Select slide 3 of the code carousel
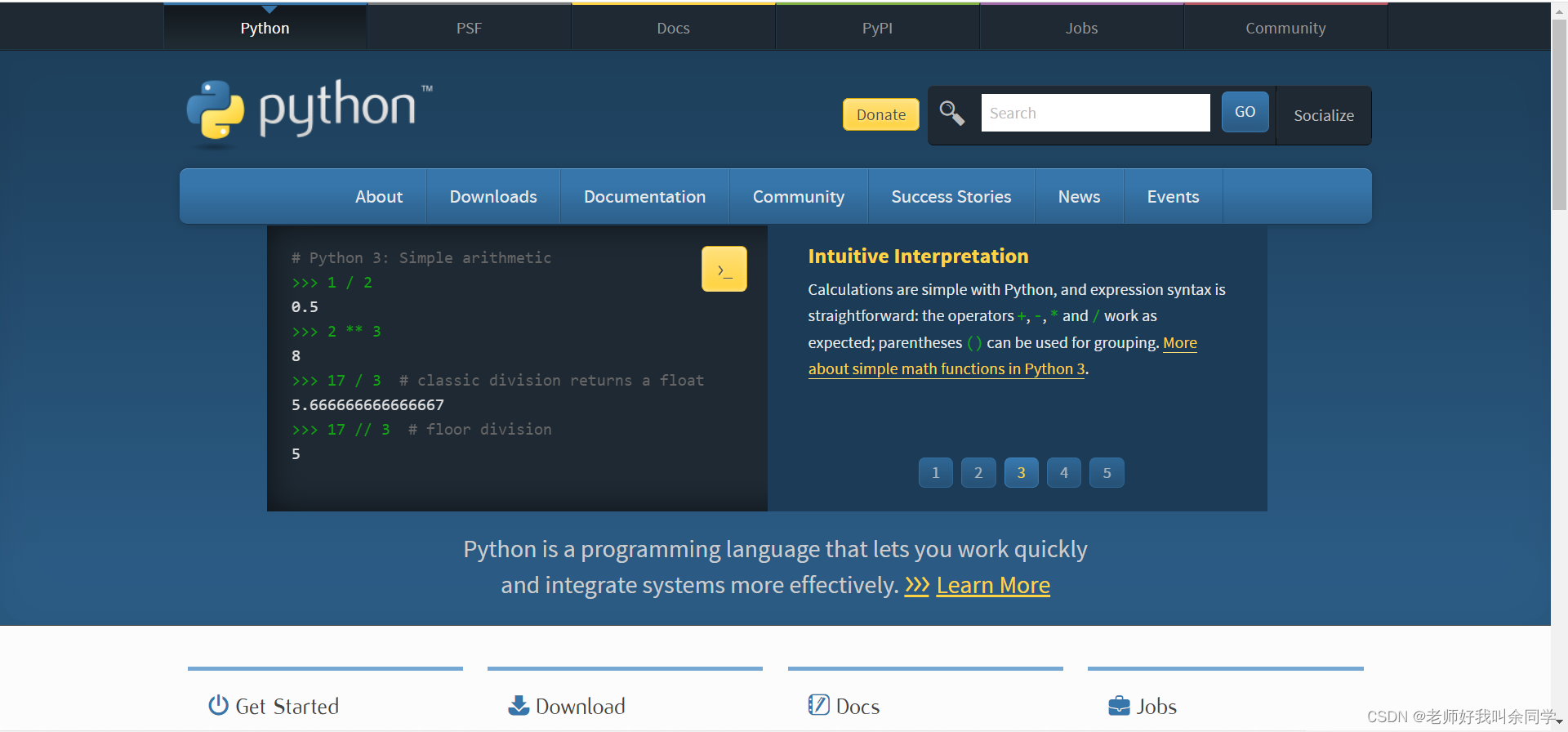This screenshot has height=732, width=1568. [x=1021, y=472]
